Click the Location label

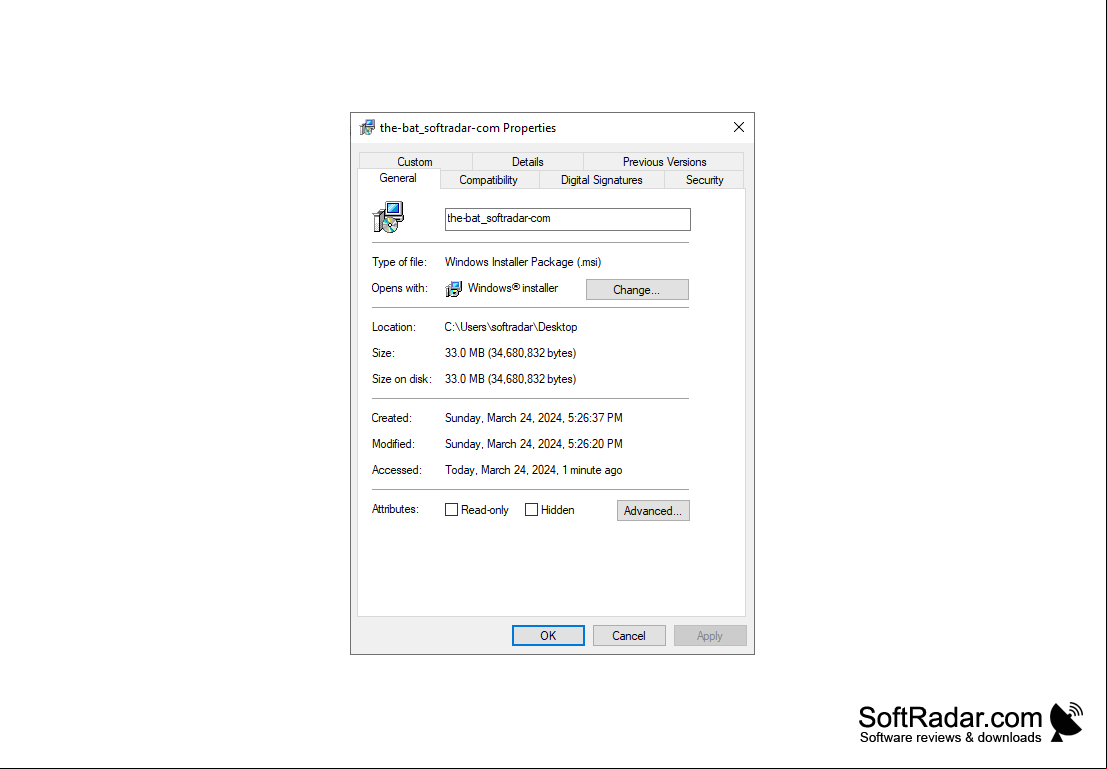click(394, 327)
